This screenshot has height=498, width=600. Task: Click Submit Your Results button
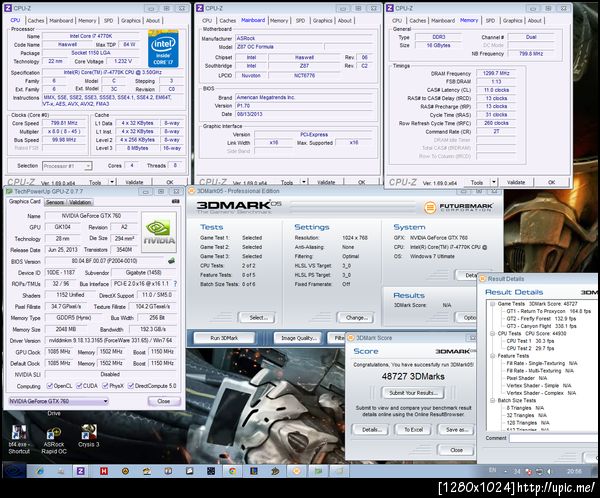pos(413,393)
